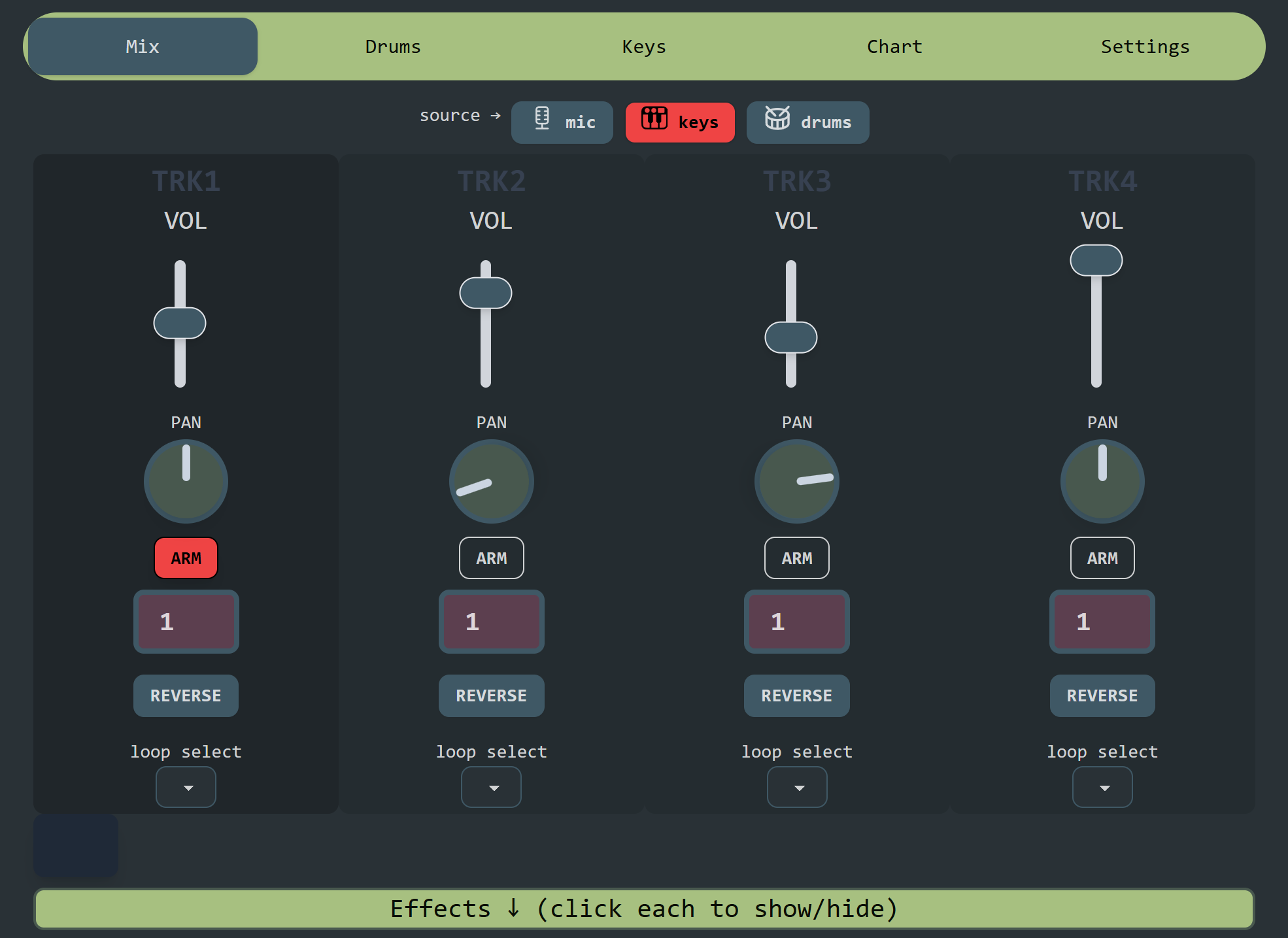Choose the drums source drum icon
The width and height of the screenshot is (1288, 938).
click(x=777, y=118)
